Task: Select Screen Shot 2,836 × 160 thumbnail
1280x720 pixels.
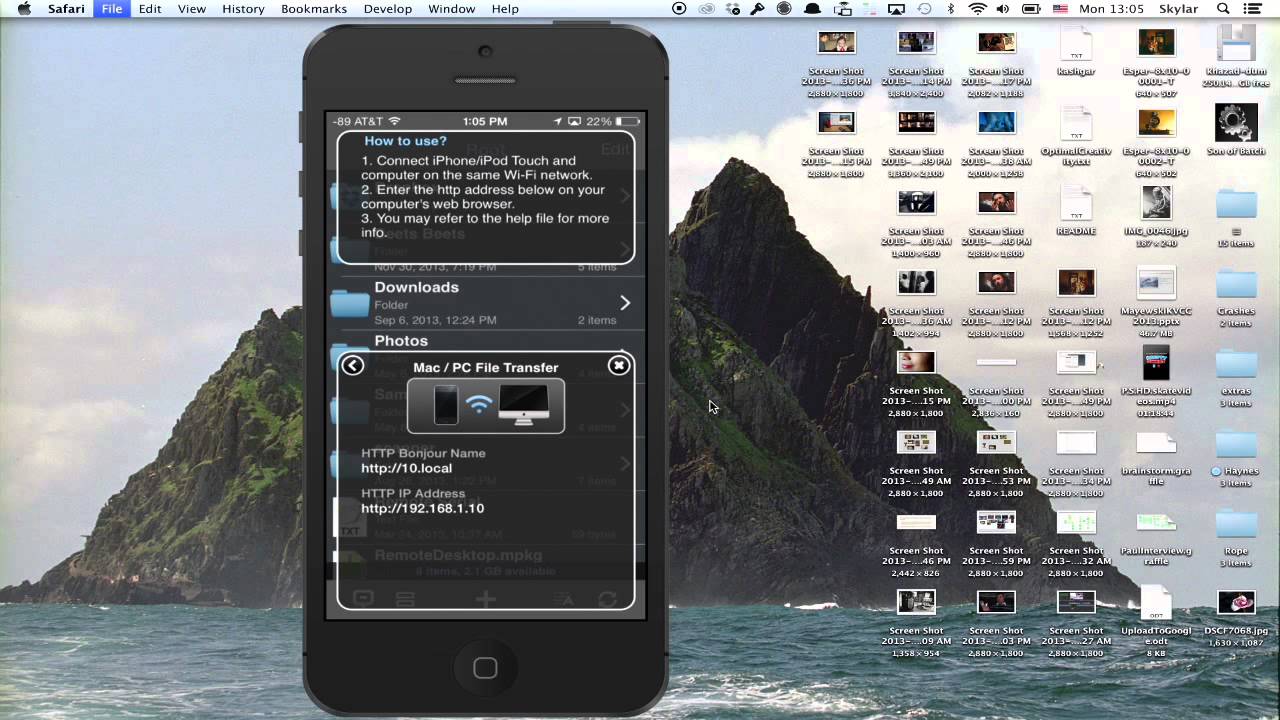Action: click(x=996, y=362)
